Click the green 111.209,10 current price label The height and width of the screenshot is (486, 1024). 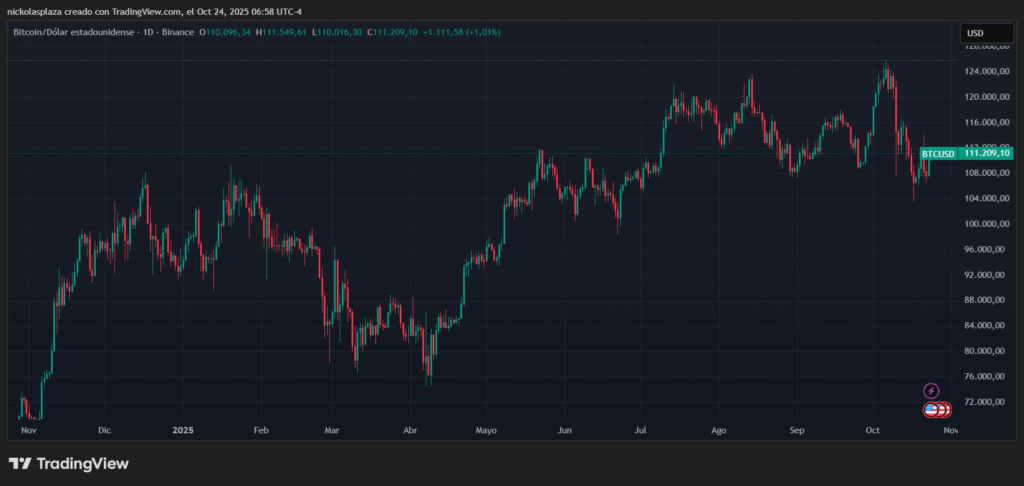[x=985, y=154]
